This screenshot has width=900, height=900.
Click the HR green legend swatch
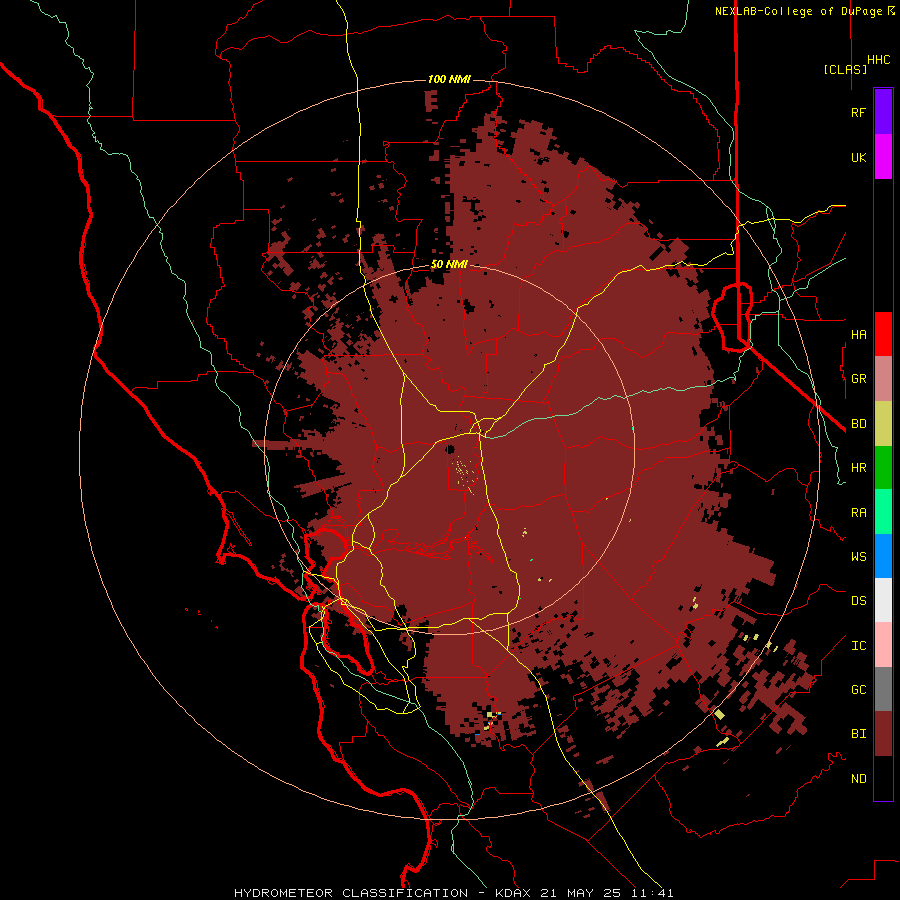[x=883, y=468]
